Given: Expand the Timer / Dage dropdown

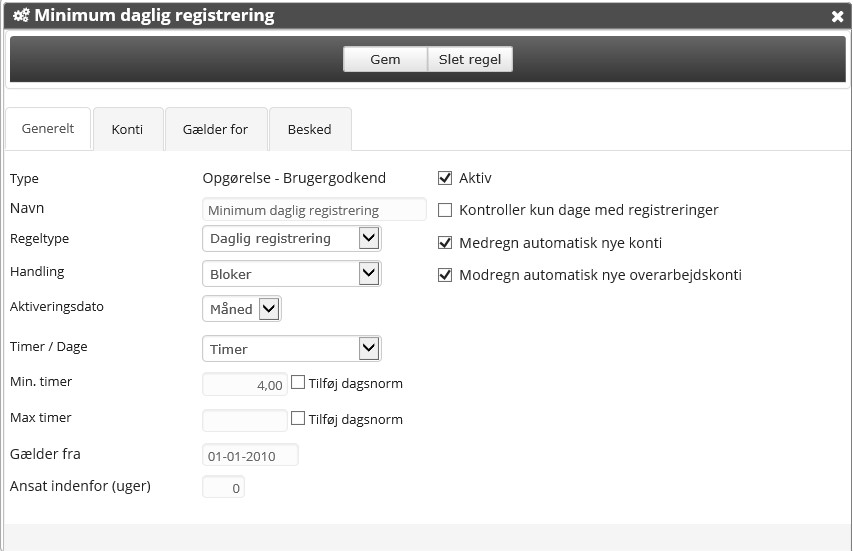Looking at the screenshot, I should click(291, 349).
